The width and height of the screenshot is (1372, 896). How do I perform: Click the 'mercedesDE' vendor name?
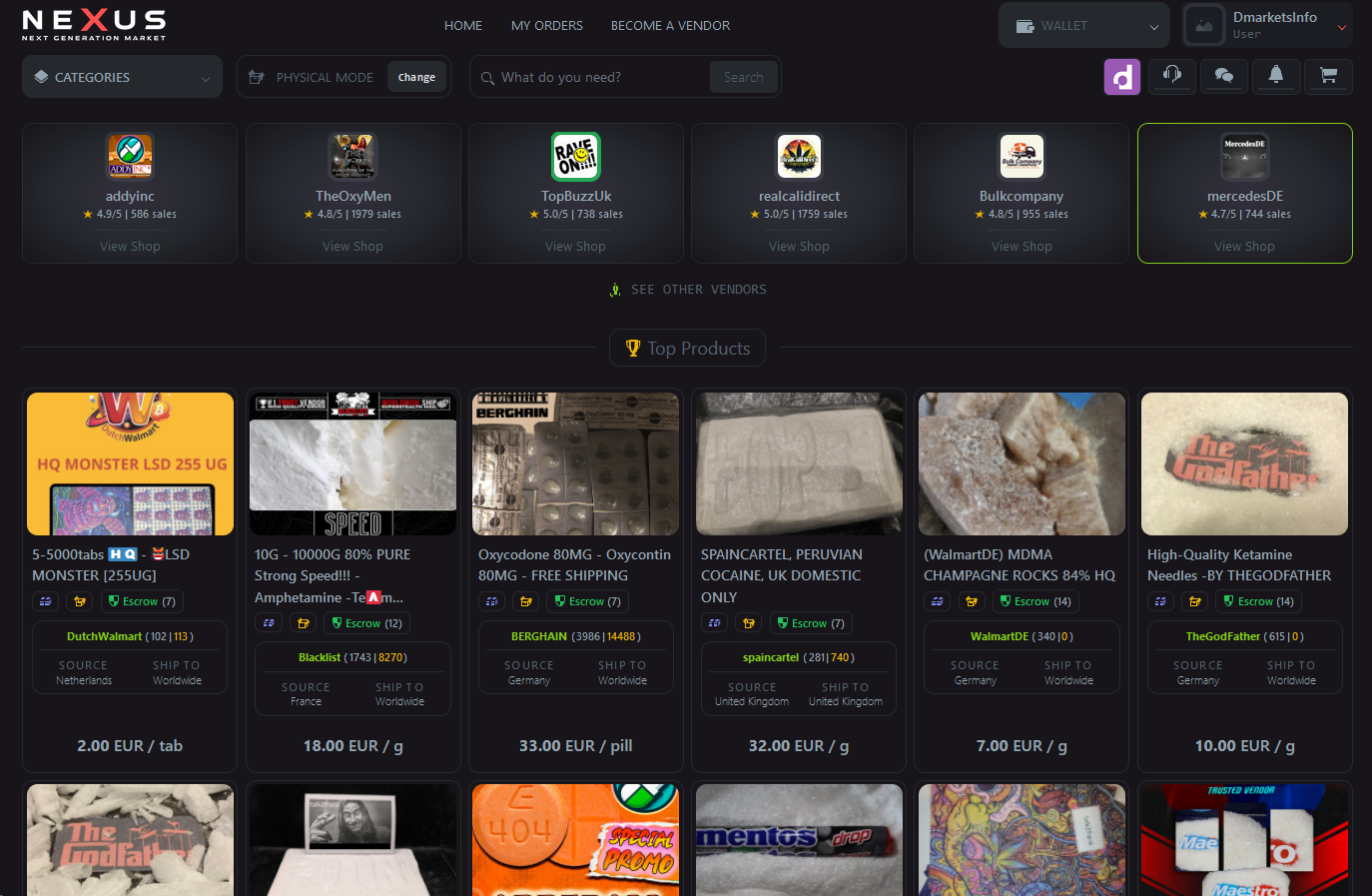(1244, 196)
